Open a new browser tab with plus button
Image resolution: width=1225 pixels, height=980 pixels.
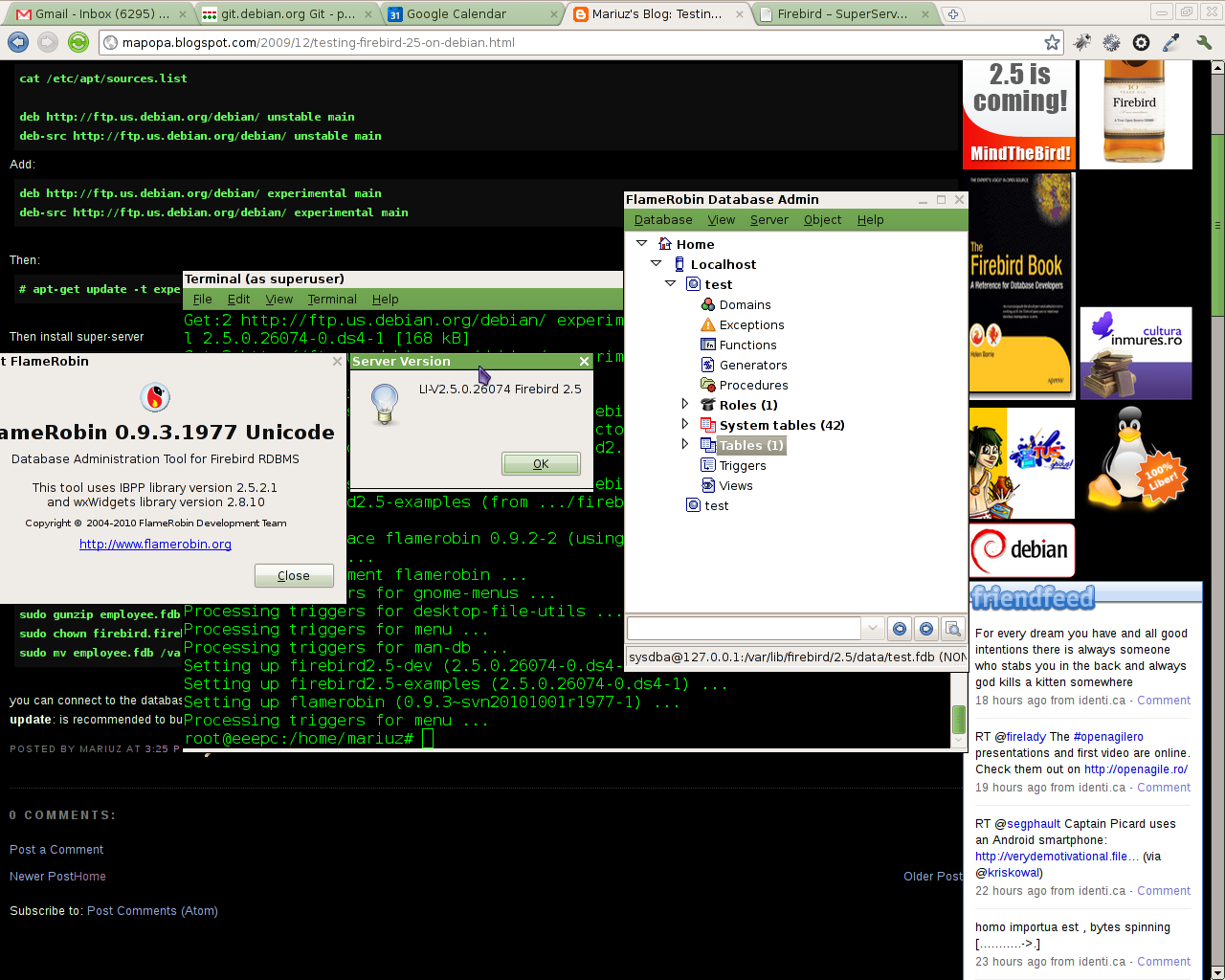[952, 13]
